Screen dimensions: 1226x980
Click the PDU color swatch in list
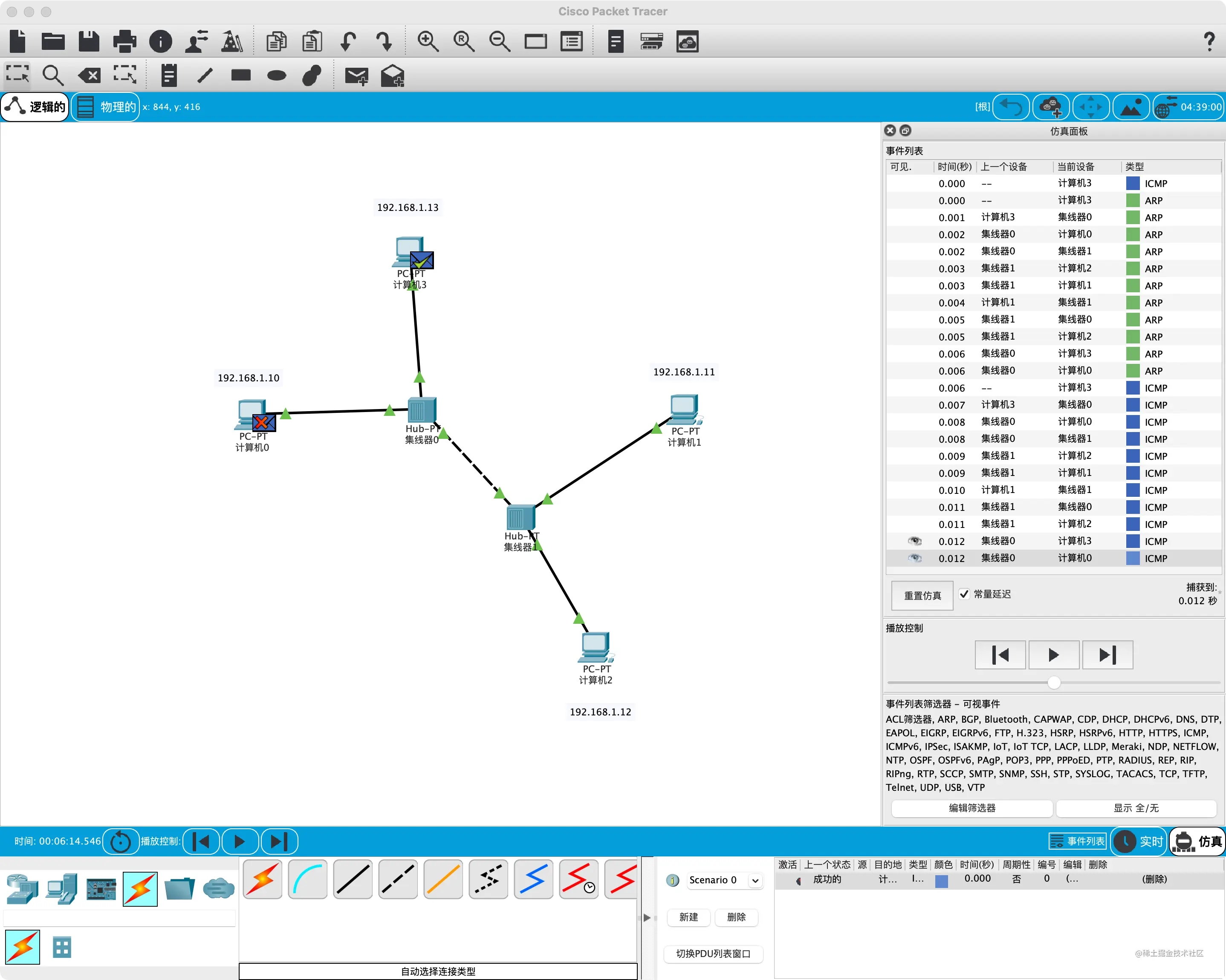[x=942, y=881]
